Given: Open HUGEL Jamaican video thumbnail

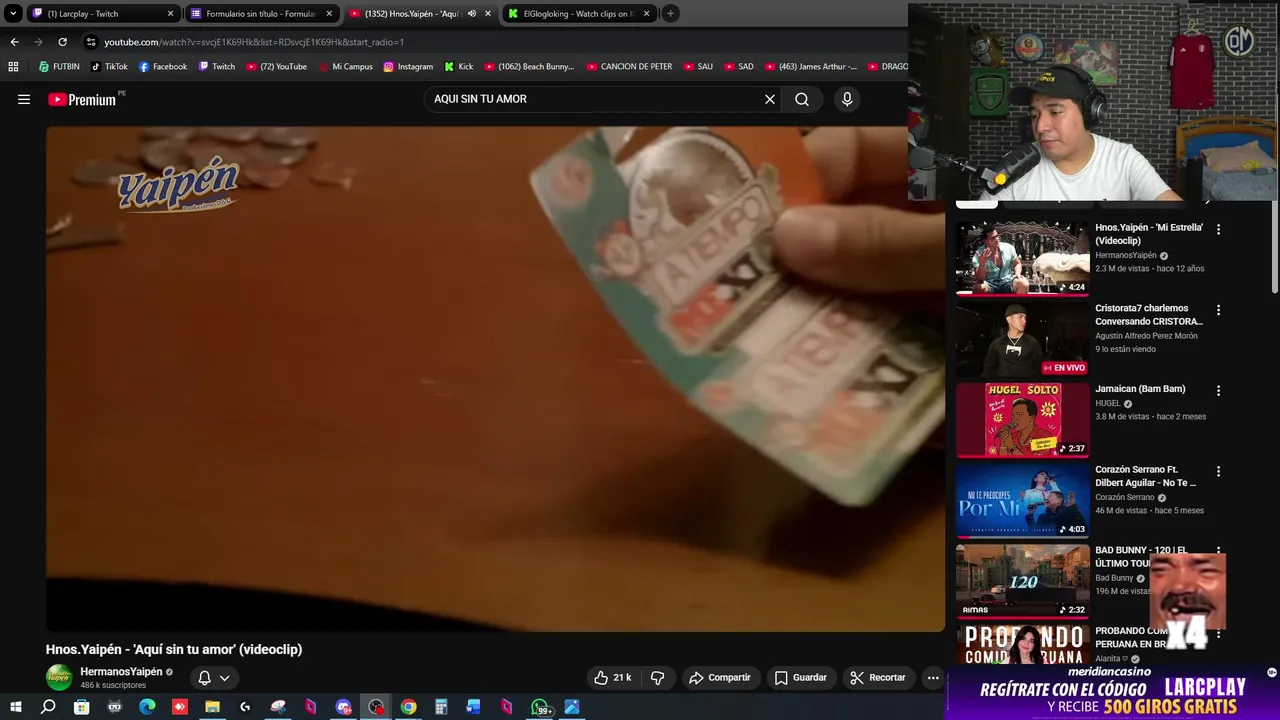Looking at the screenshot, I should point(1022,419).
